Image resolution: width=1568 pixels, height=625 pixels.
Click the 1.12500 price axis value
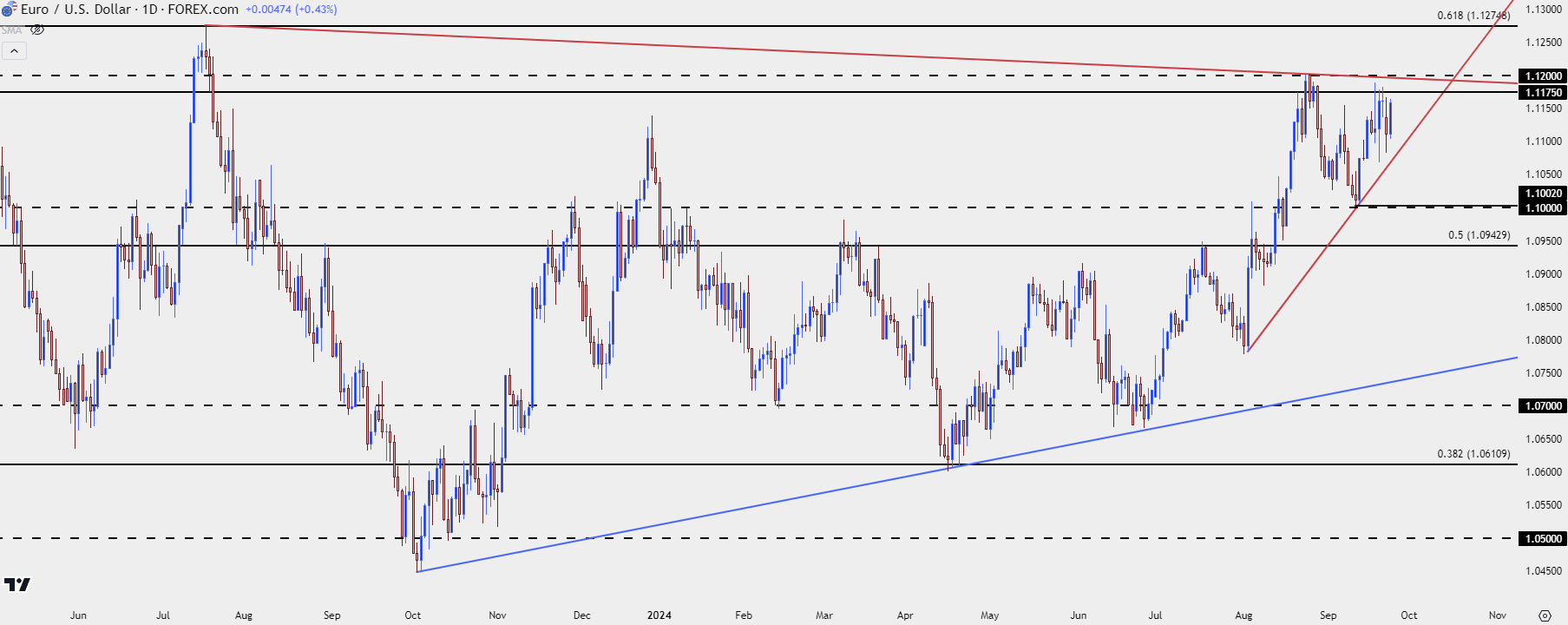coord(1544,43)
